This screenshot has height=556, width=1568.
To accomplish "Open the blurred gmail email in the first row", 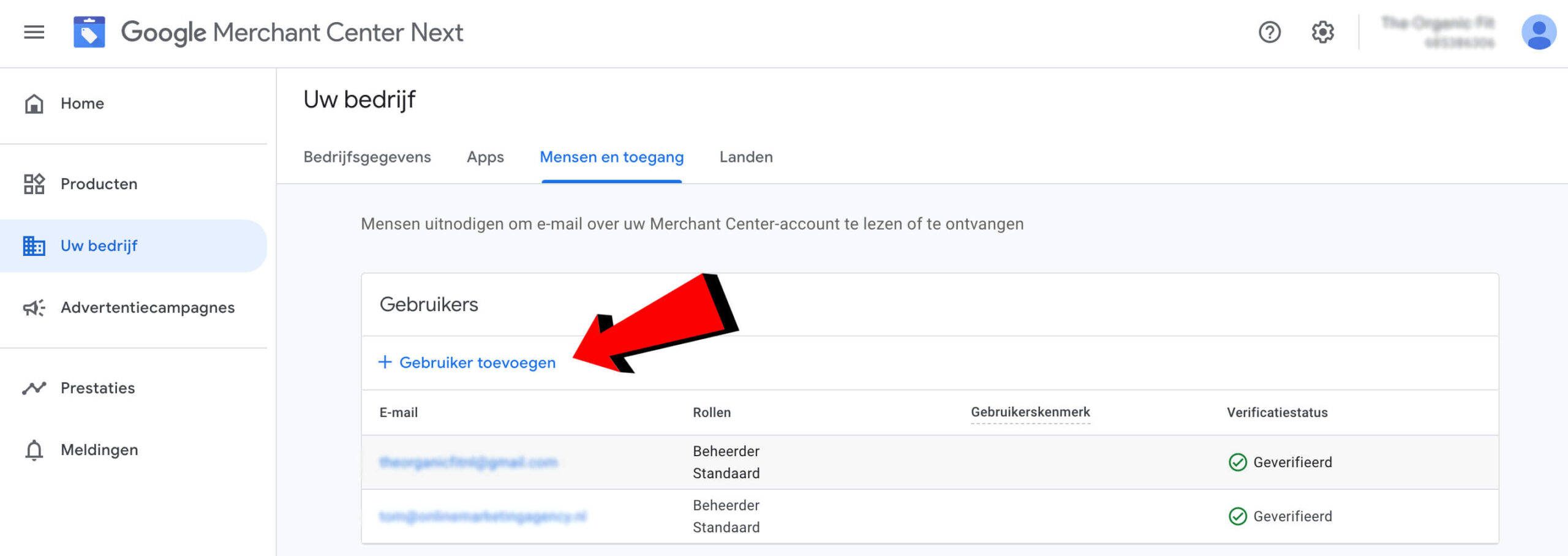I will (x=469, y=462).
